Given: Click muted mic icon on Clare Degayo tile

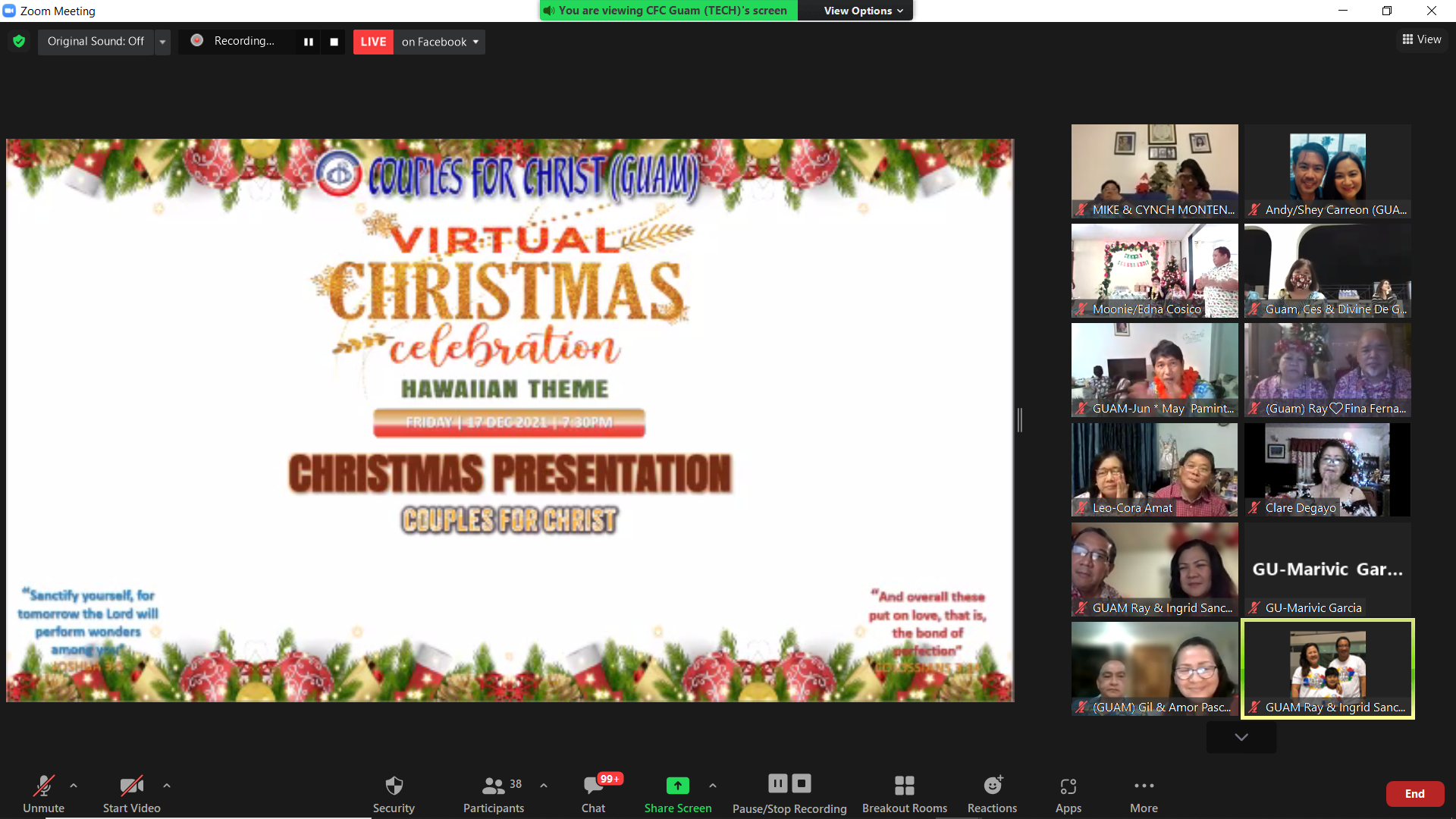Looking at the screenshot, I should (1254, 508).
